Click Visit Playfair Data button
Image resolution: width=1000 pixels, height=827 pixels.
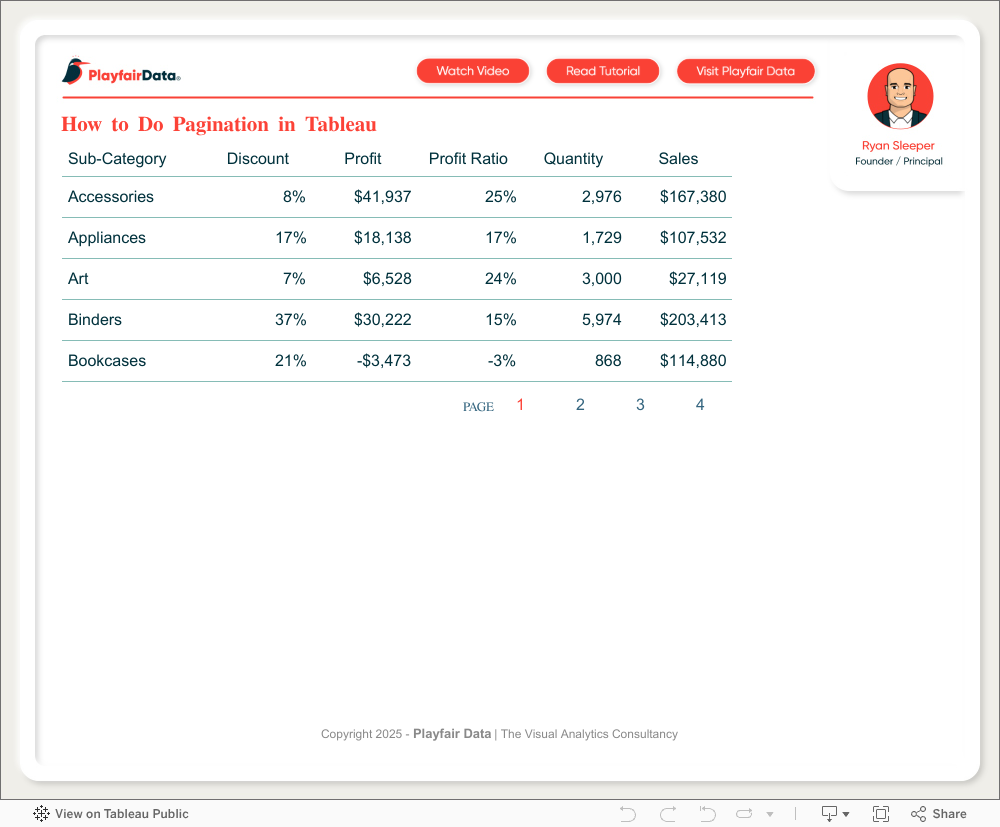(x=745, y=71)
